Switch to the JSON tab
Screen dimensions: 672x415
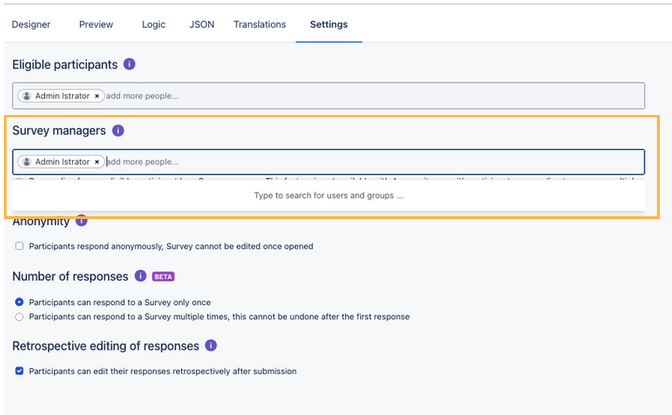(x=201, y=24)
